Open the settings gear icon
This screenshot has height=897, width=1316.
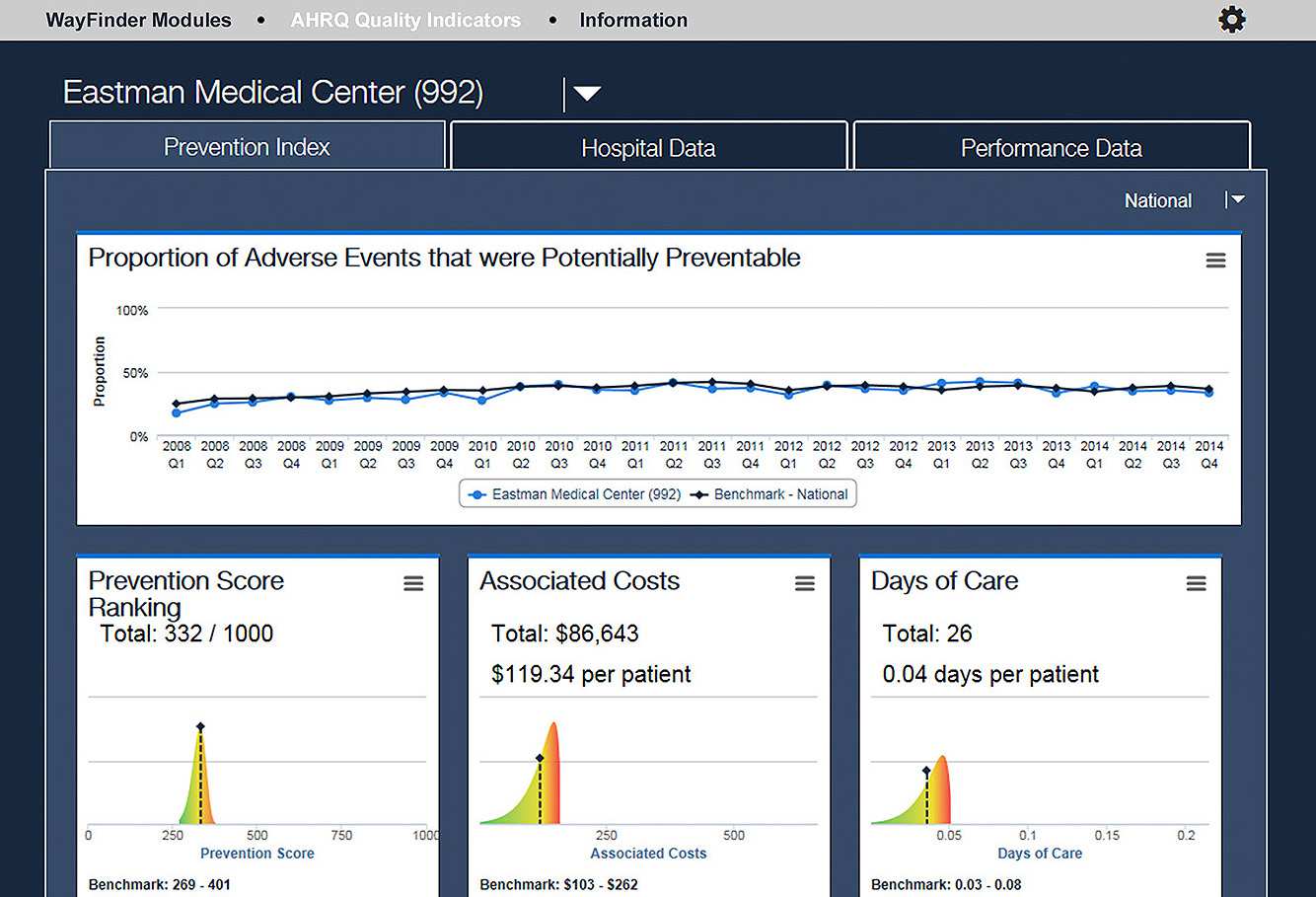tap(1231, 20)
